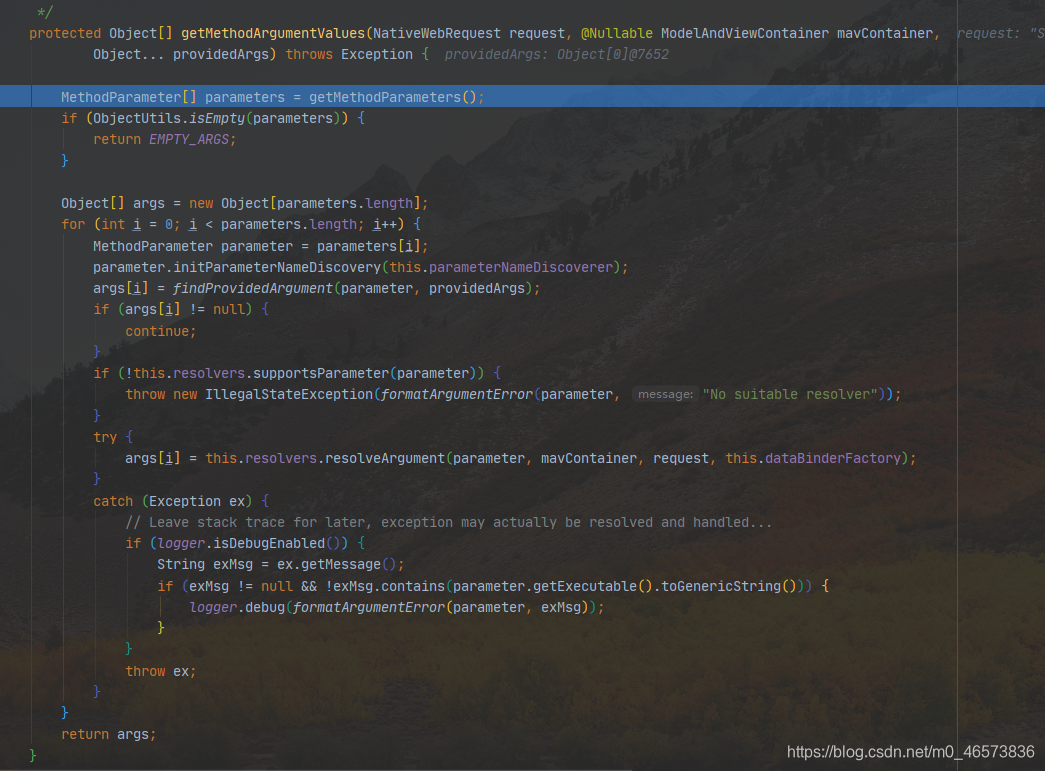Image resolution: width=1045 pixels, height=771 pixels.
Task: Click the isEmpty call on ObjectUtils
Action: point(217,119)
